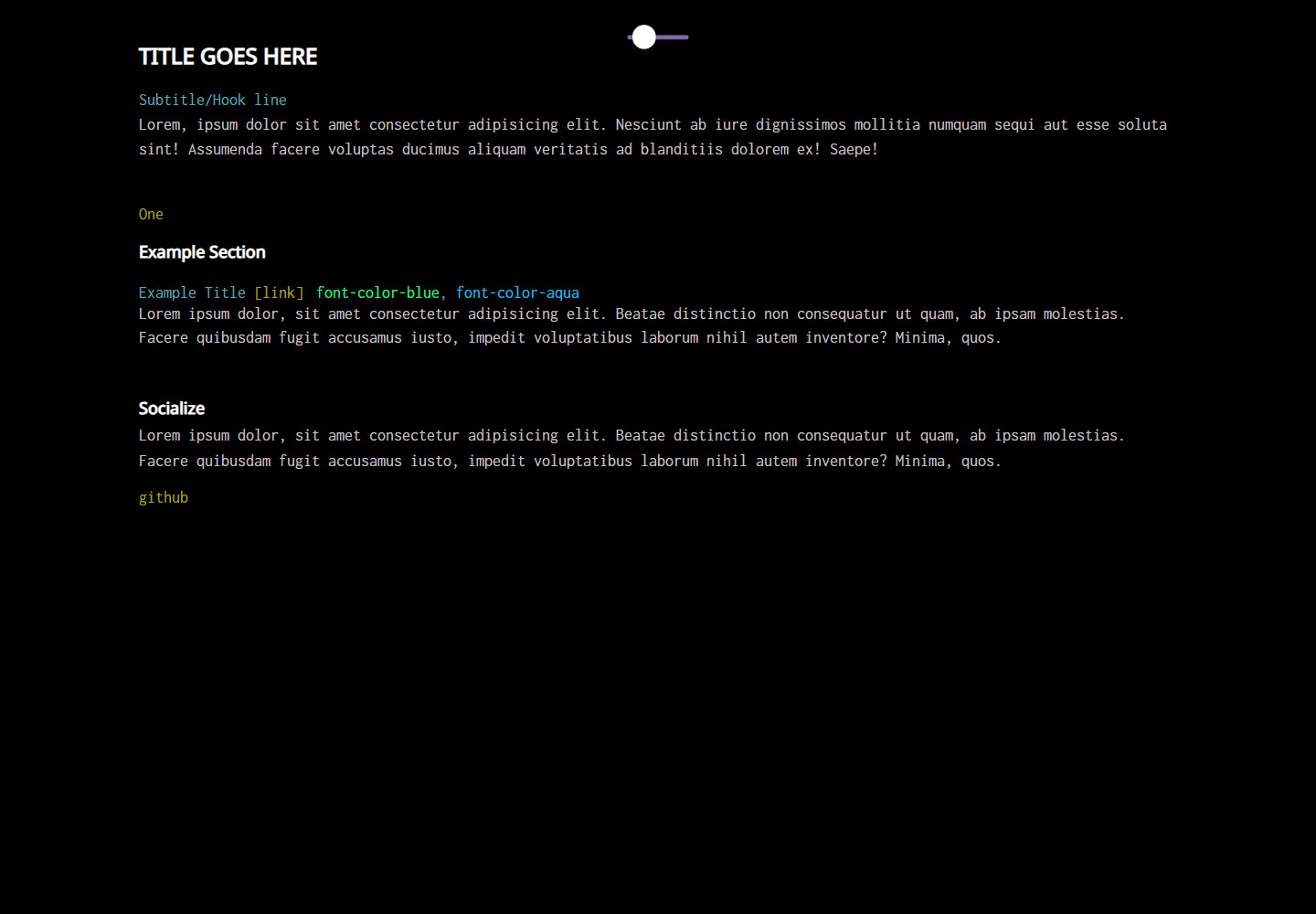Click the "One" navigation link
The width and height of the screenshot is (1316, 914).
point(151,214)
